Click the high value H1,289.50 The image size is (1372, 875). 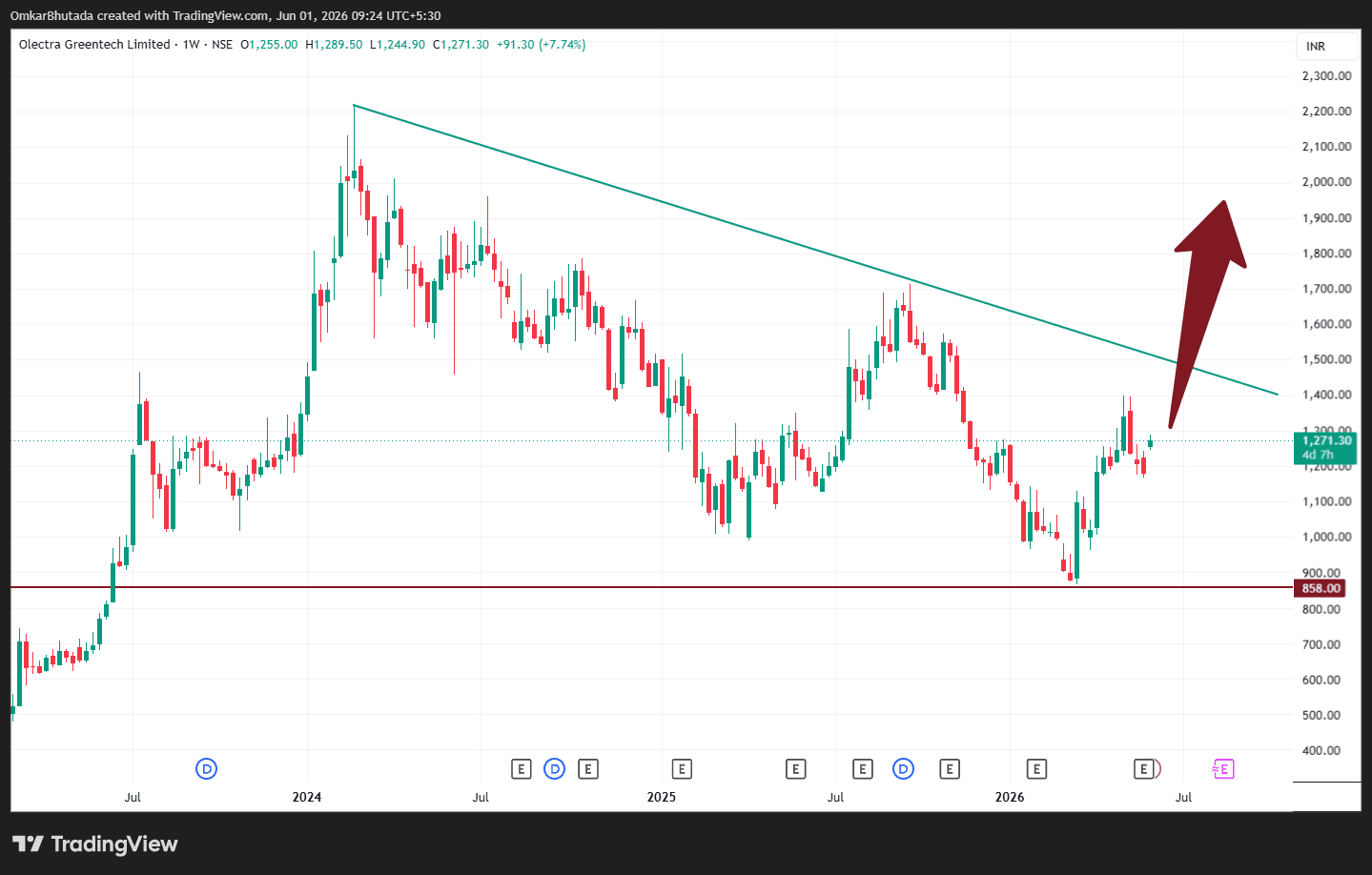pyautogui.click(x=334, y=45)
